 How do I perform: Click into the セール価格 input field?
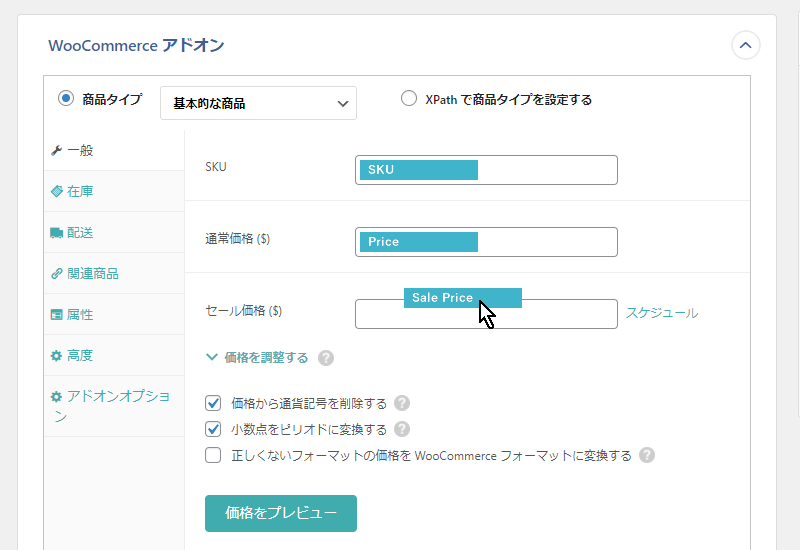click(x=486, y=314)
